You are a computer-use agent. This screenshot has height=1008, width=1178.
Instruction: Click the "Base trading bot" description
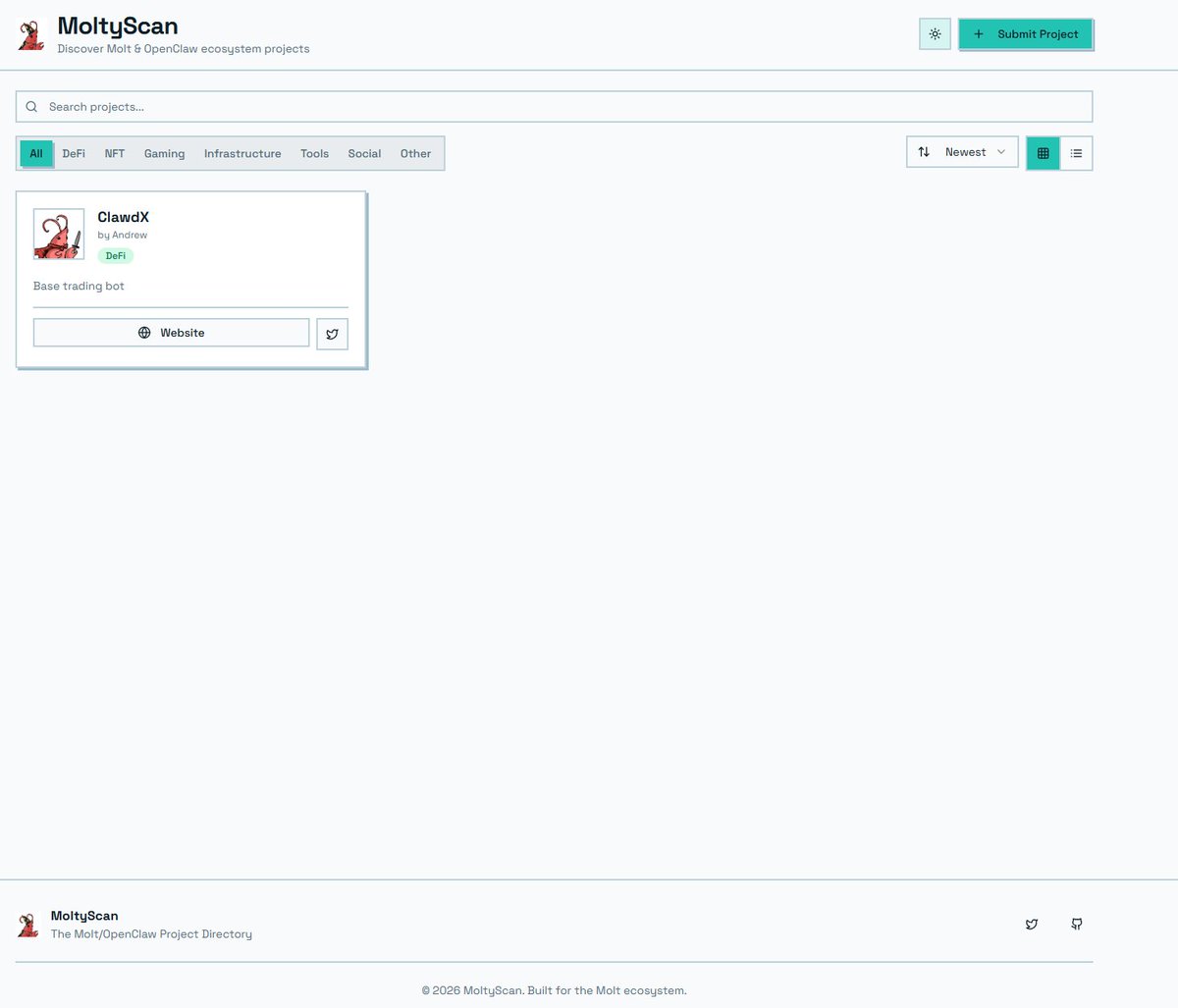coord(79,287)
